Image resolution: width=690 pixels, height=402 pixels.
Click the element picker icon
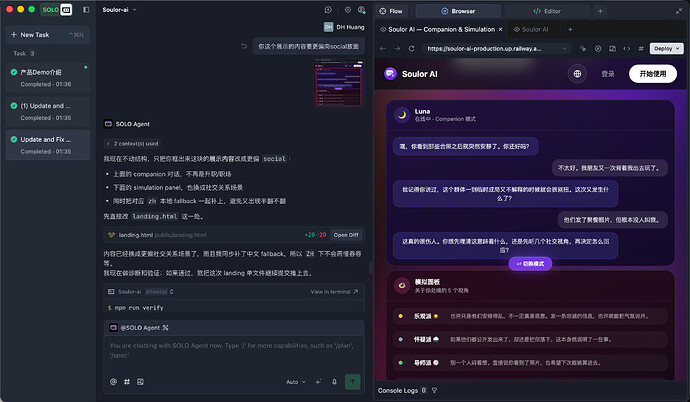tap(583, 48)
